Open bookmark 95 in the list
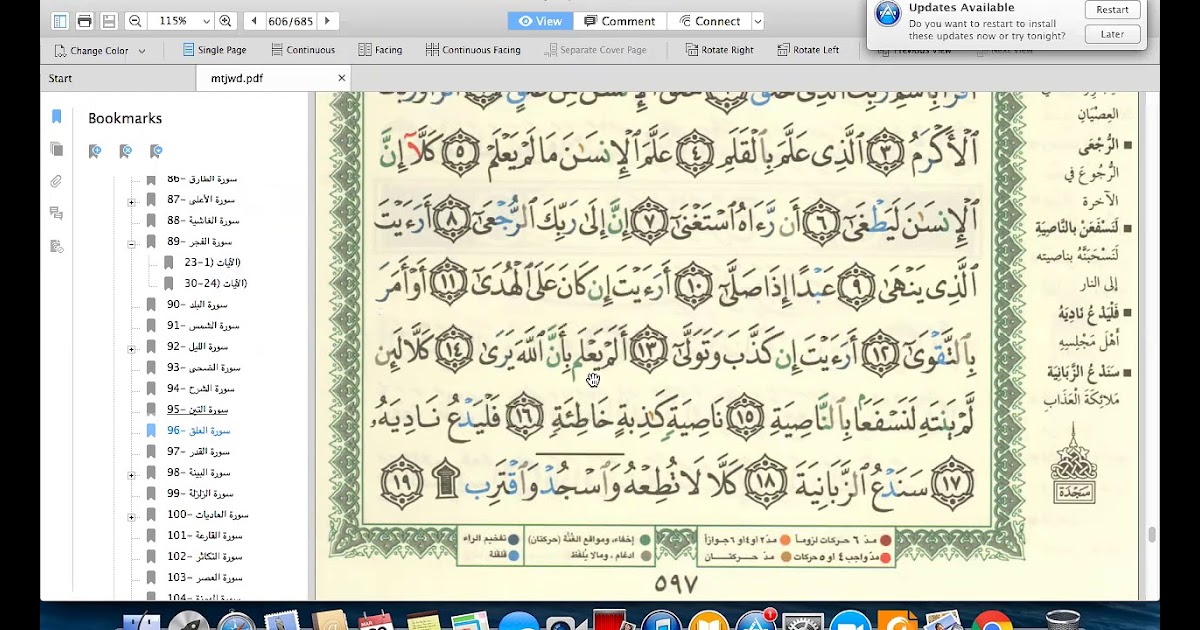The width and height of the screenshot is (1200, 630). click(x=197, y=410)
